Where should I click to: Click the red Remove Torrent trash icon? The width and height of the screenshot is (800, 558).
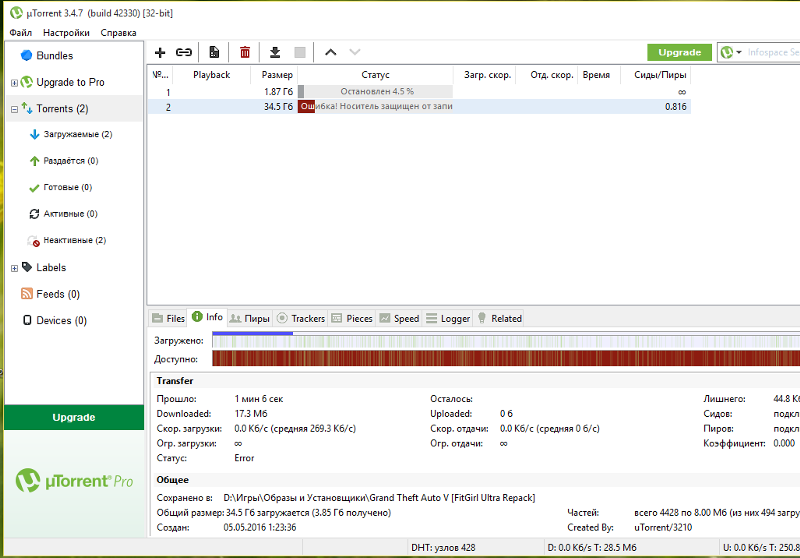pyautogui.click(x=245, y=52)
